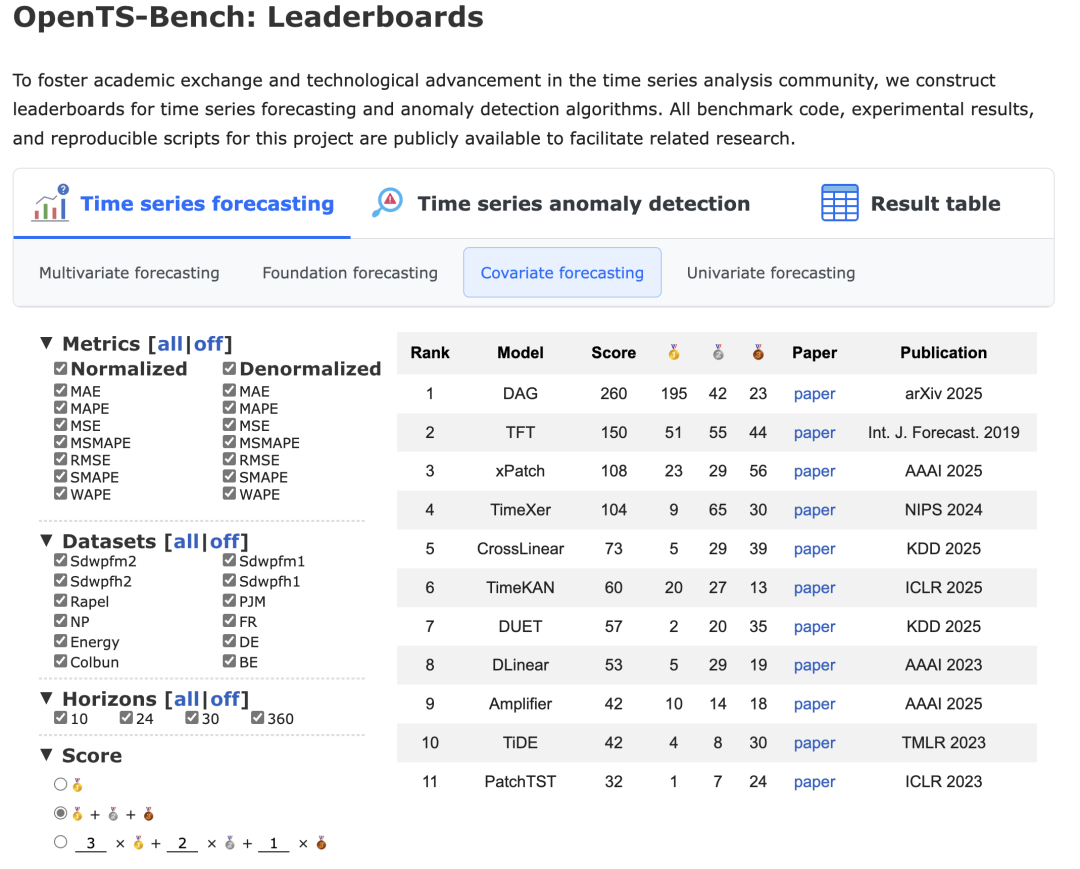Toggle the Denormalized checkbox
This screenshot has width=1080, height=869.
click(229, 368)
